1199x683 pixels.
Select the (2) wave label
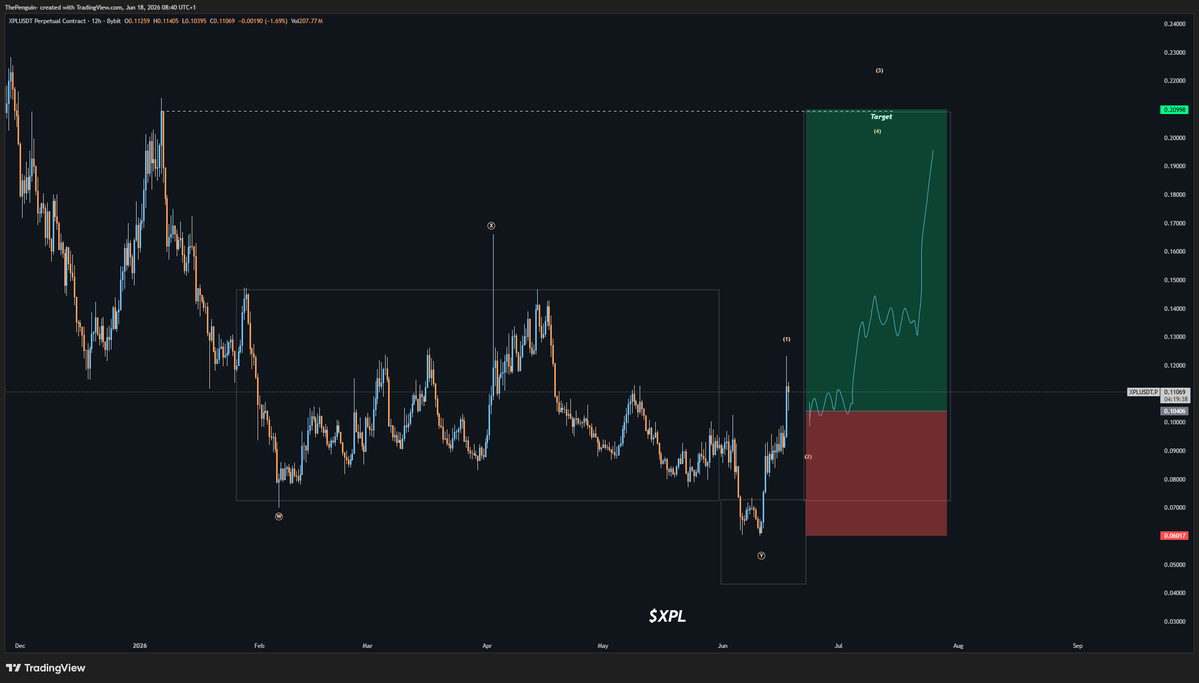(808, 457)
